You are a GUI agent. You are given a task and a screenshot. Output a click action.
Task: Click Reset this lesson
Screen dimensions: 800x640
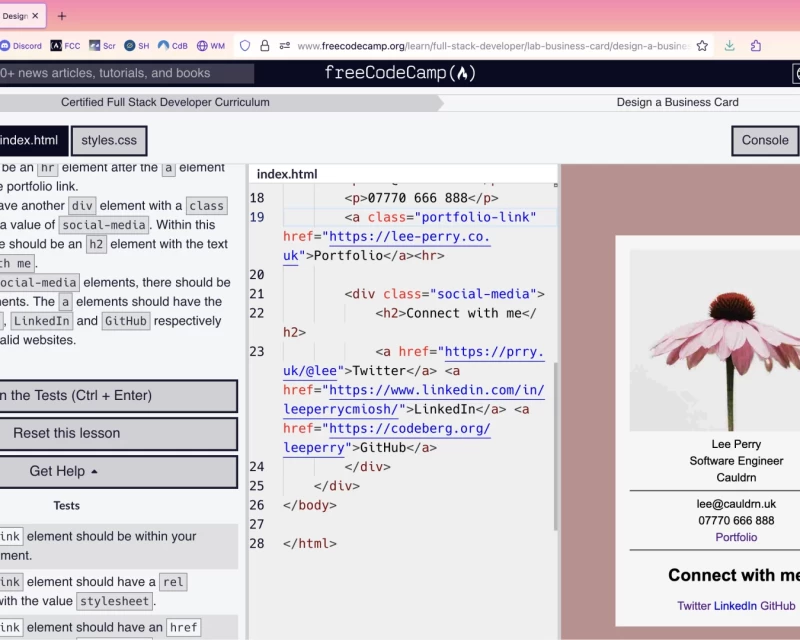point(117,433)
